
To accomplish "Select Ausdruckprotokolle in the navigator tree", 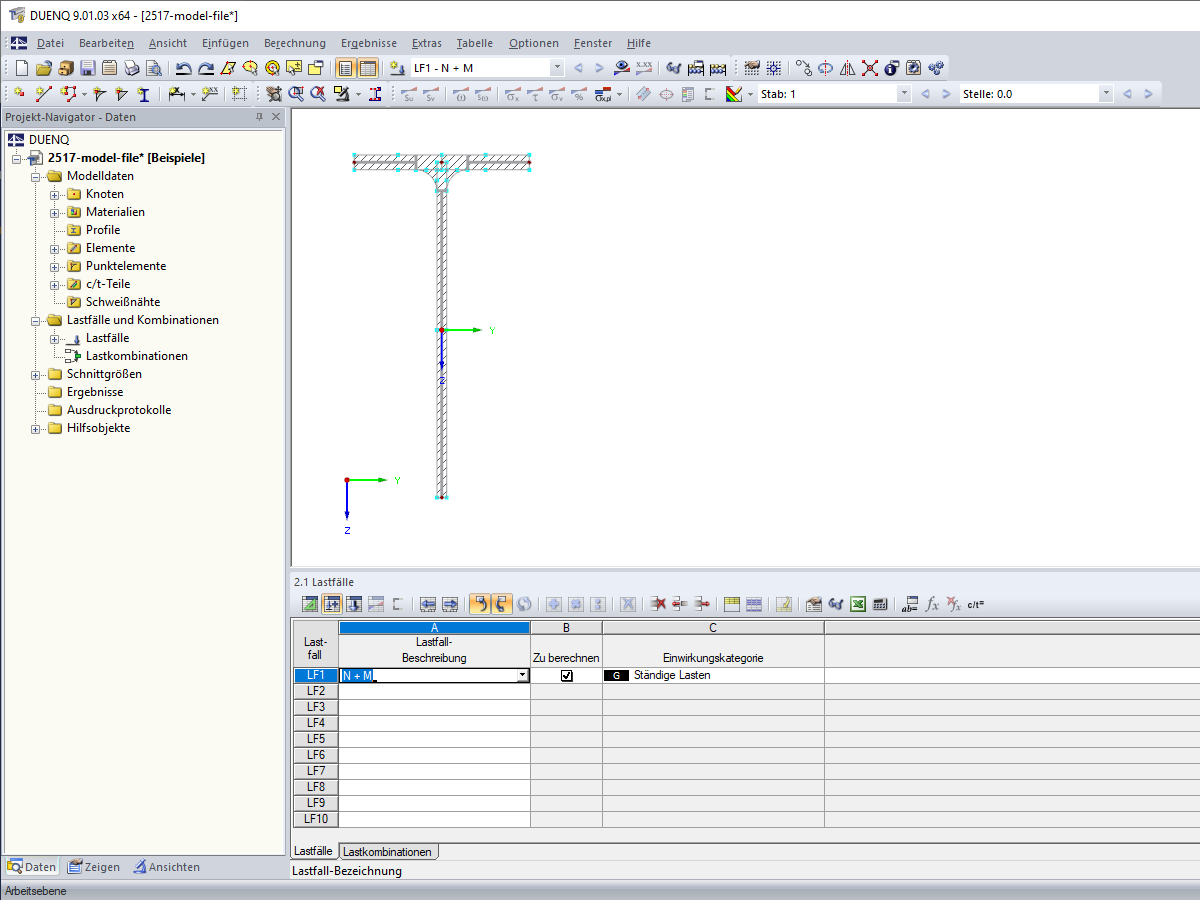I will pos(119,410).
